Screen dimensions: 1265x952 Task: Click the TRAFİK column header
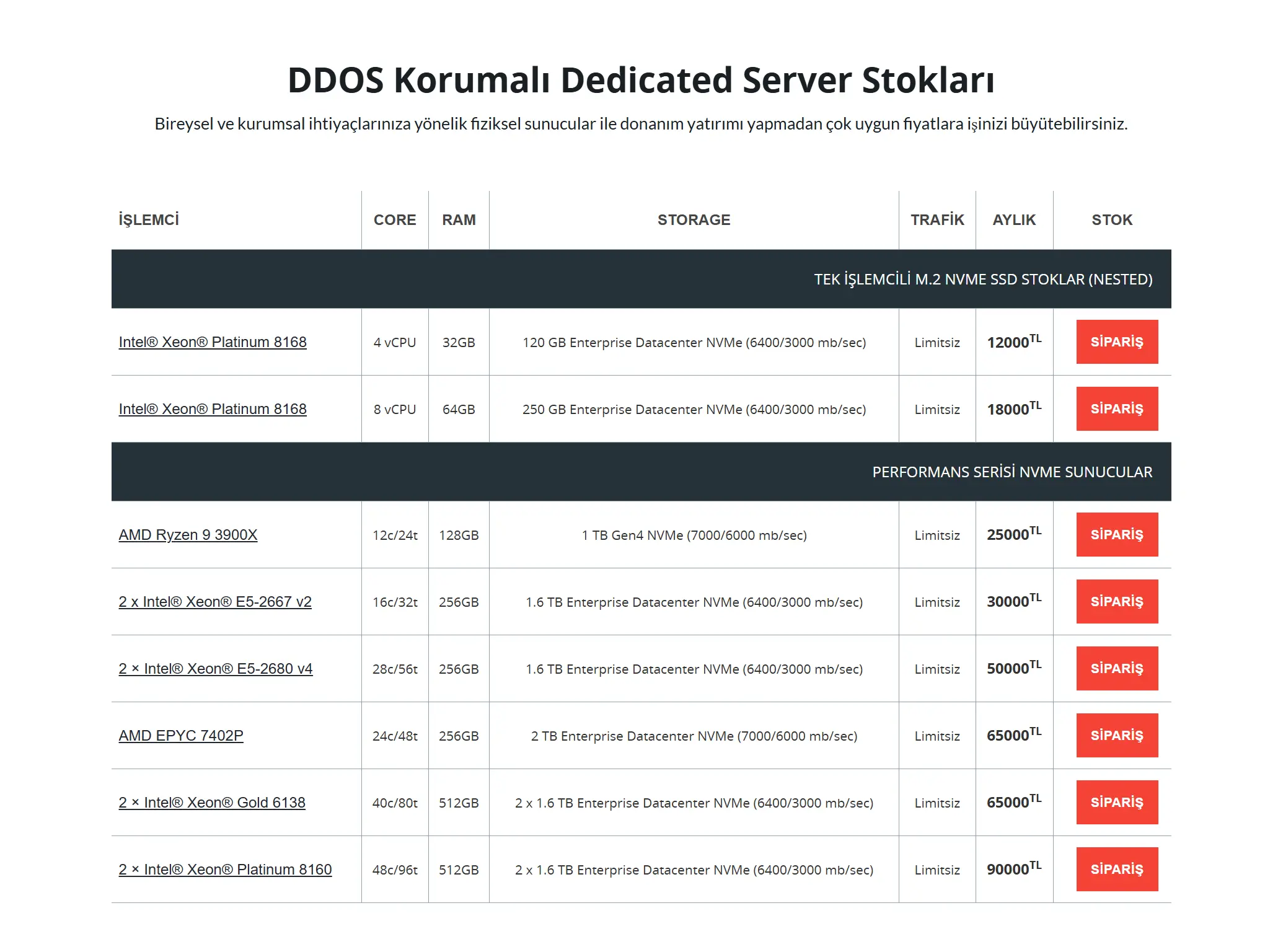[x=937, y=220]
